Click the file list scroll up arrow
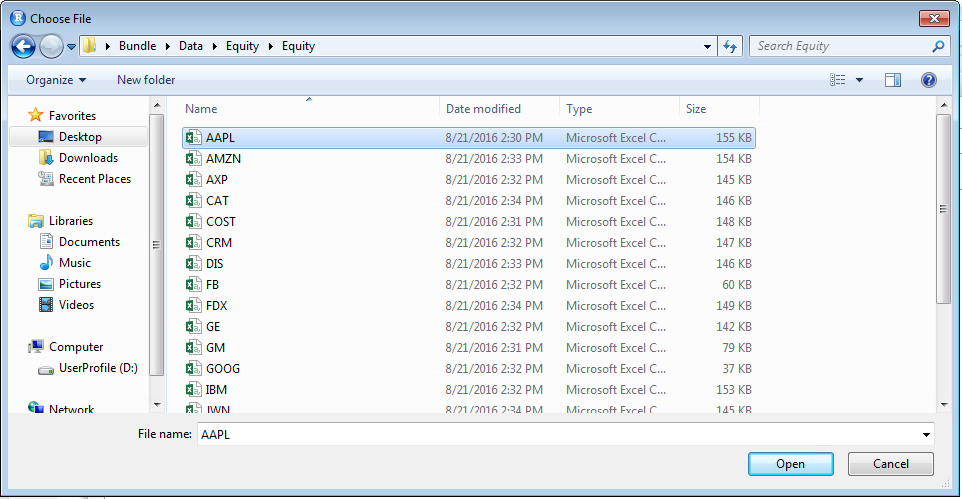 click(x=944, y=106)
